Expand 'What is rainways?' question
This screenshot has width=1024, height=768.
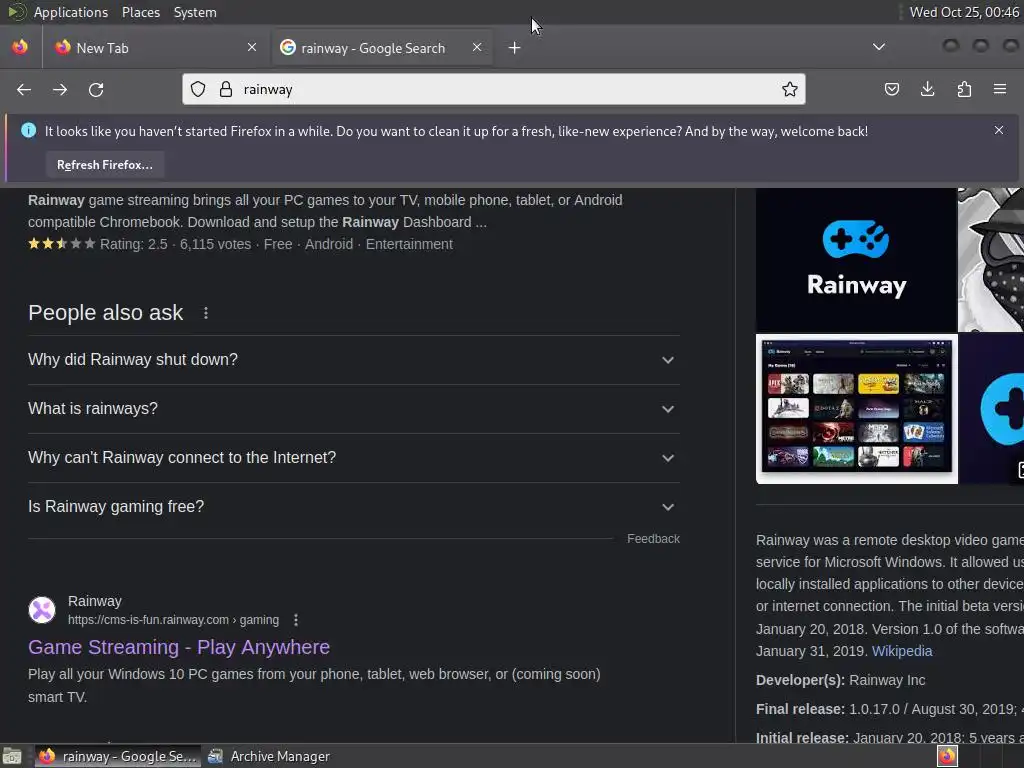tap(354, 409)
